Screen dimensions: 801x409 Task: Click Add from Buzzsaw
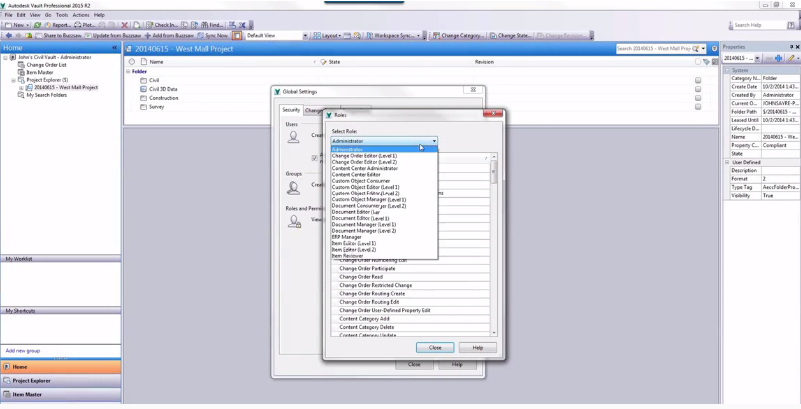coord(169,36)
